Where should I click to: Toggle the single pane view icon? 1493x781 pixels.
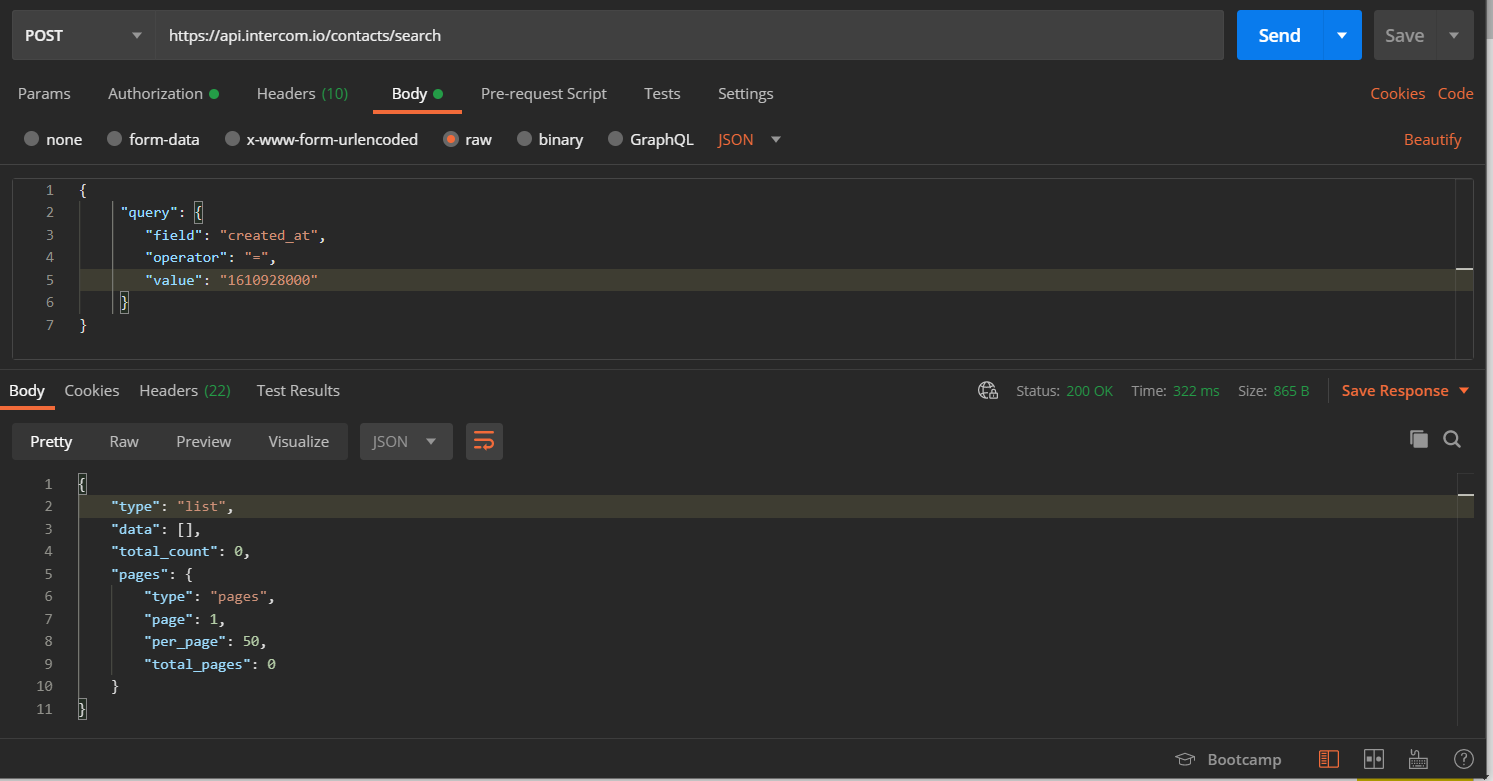pos(1329,759)
